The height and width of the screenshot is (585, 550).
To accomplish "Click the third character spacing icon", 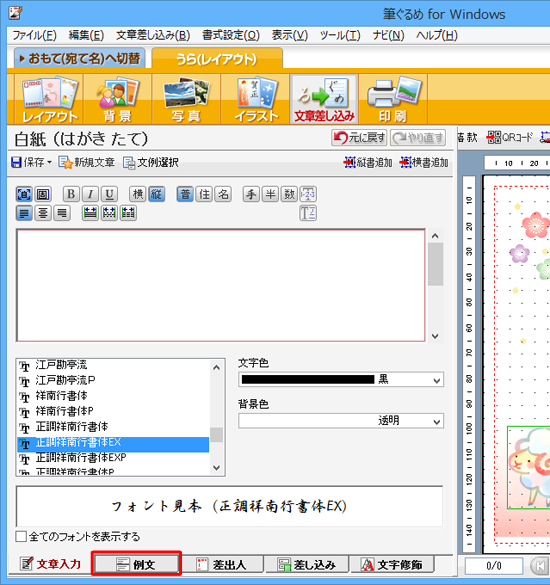I will (128, 213).
